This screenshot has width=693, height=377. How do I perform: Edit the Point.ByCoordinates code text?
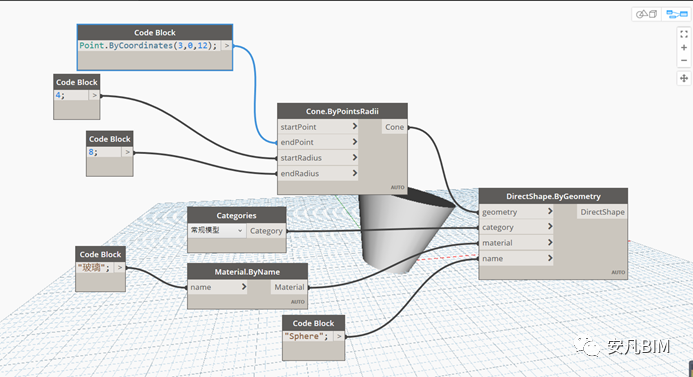click(148, 46)
